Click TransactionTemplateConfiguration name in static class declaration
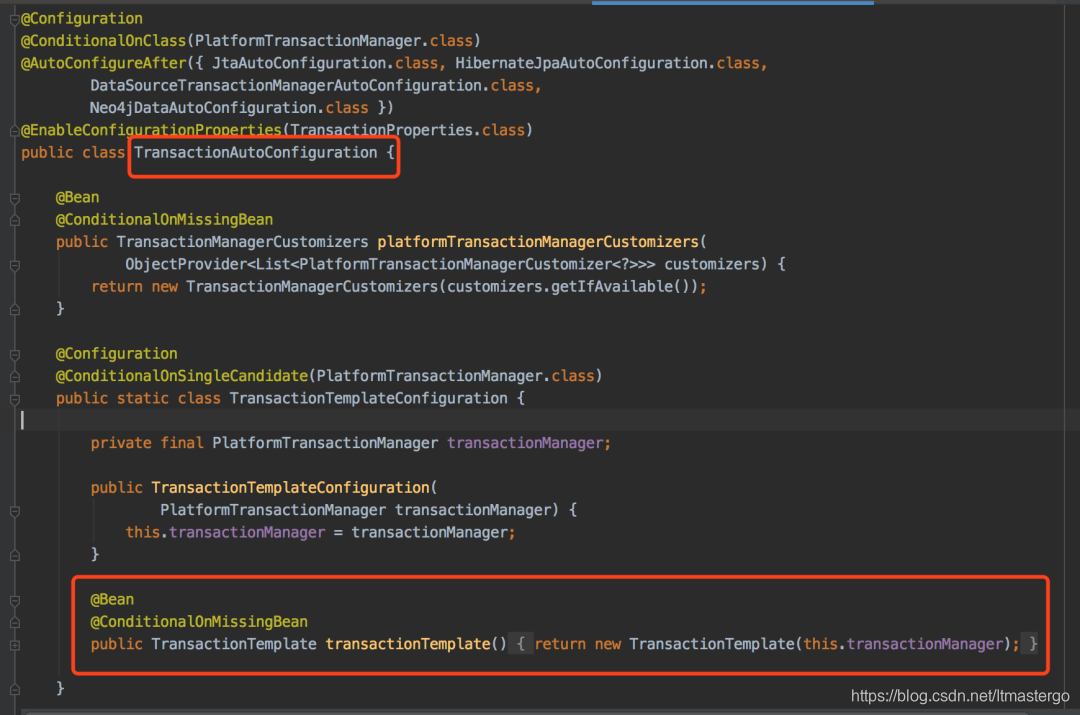1080x715 pixels. coord(368,398)
